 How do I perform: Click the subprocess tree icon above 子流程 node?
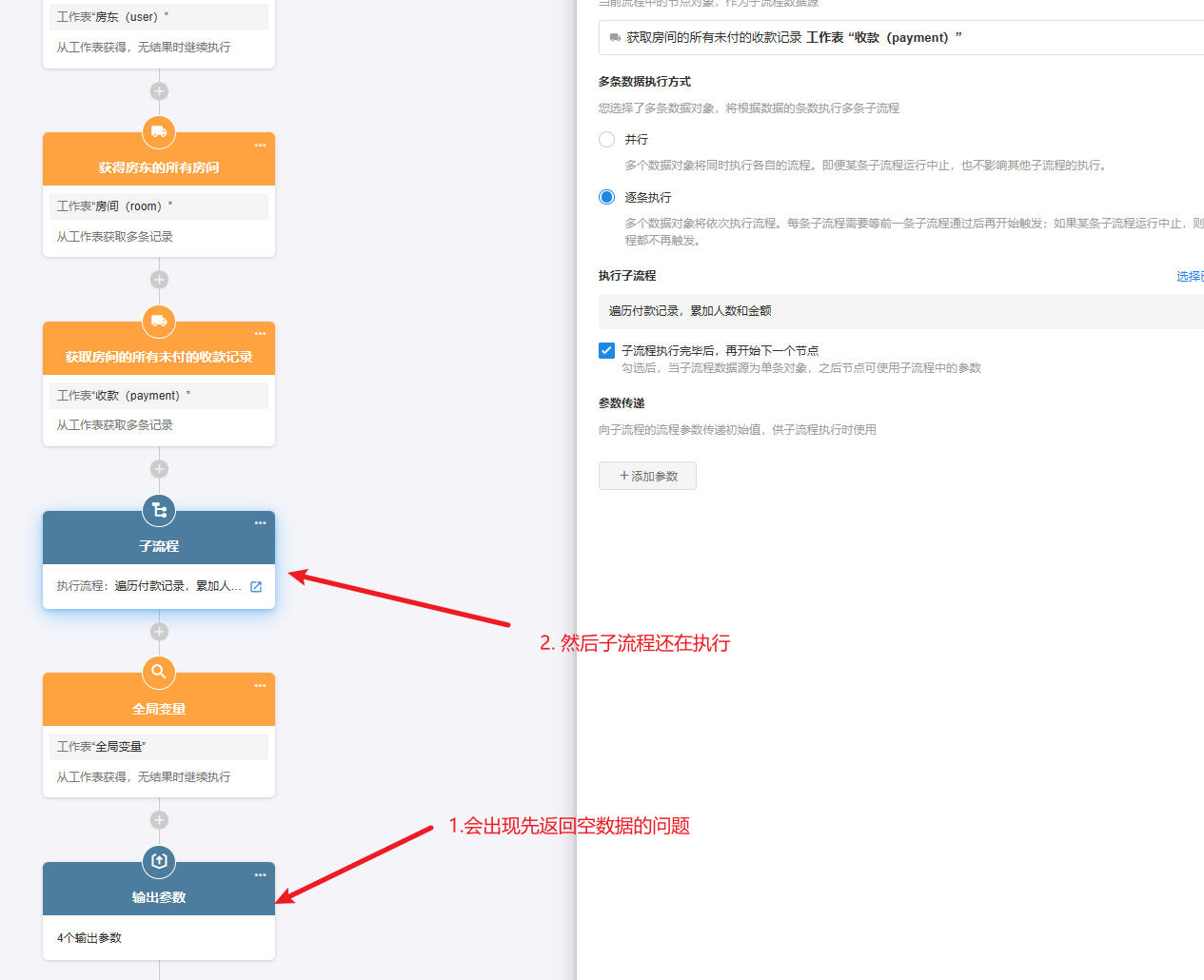[159, 511]
